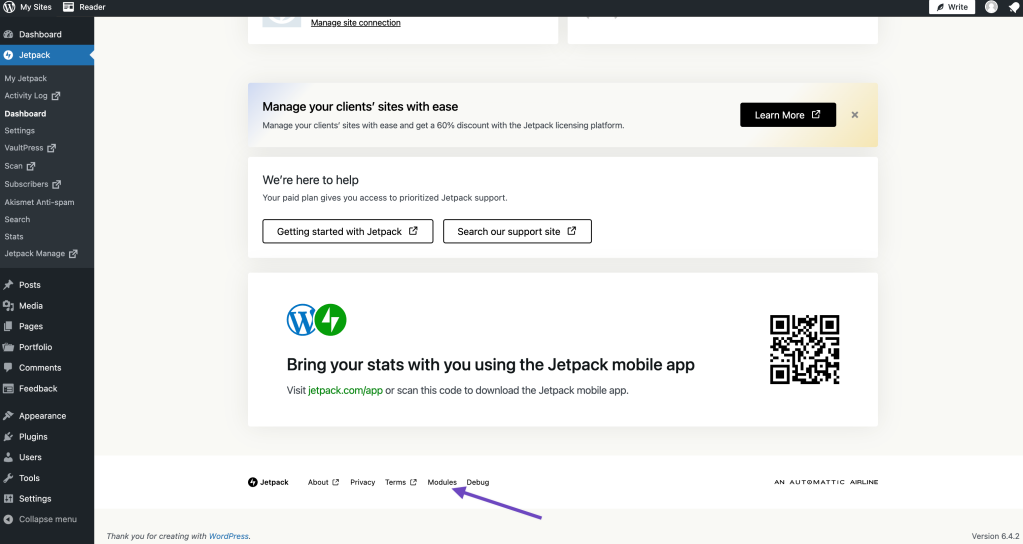Click Getting started with Jetpack button
Screen dimensions: 1023x544
coord(348,232)
